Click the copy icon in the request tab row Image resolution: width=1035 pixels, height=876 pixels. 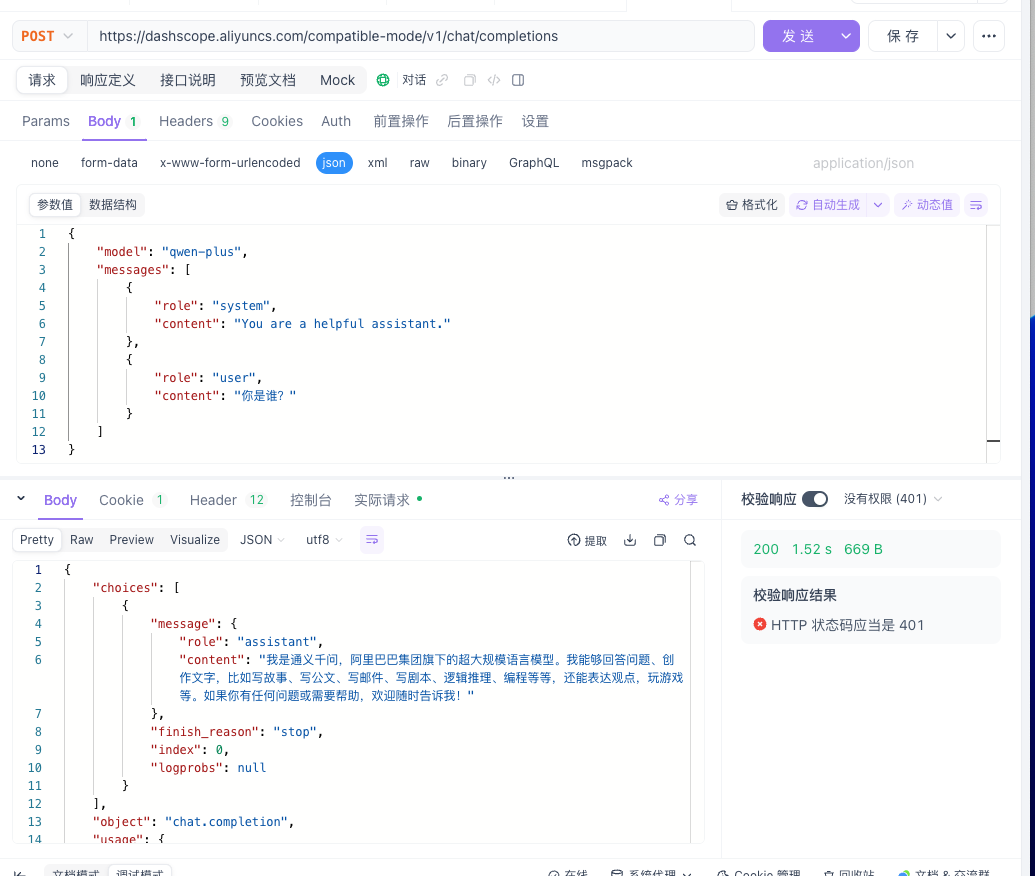click(x=469, y=80)
